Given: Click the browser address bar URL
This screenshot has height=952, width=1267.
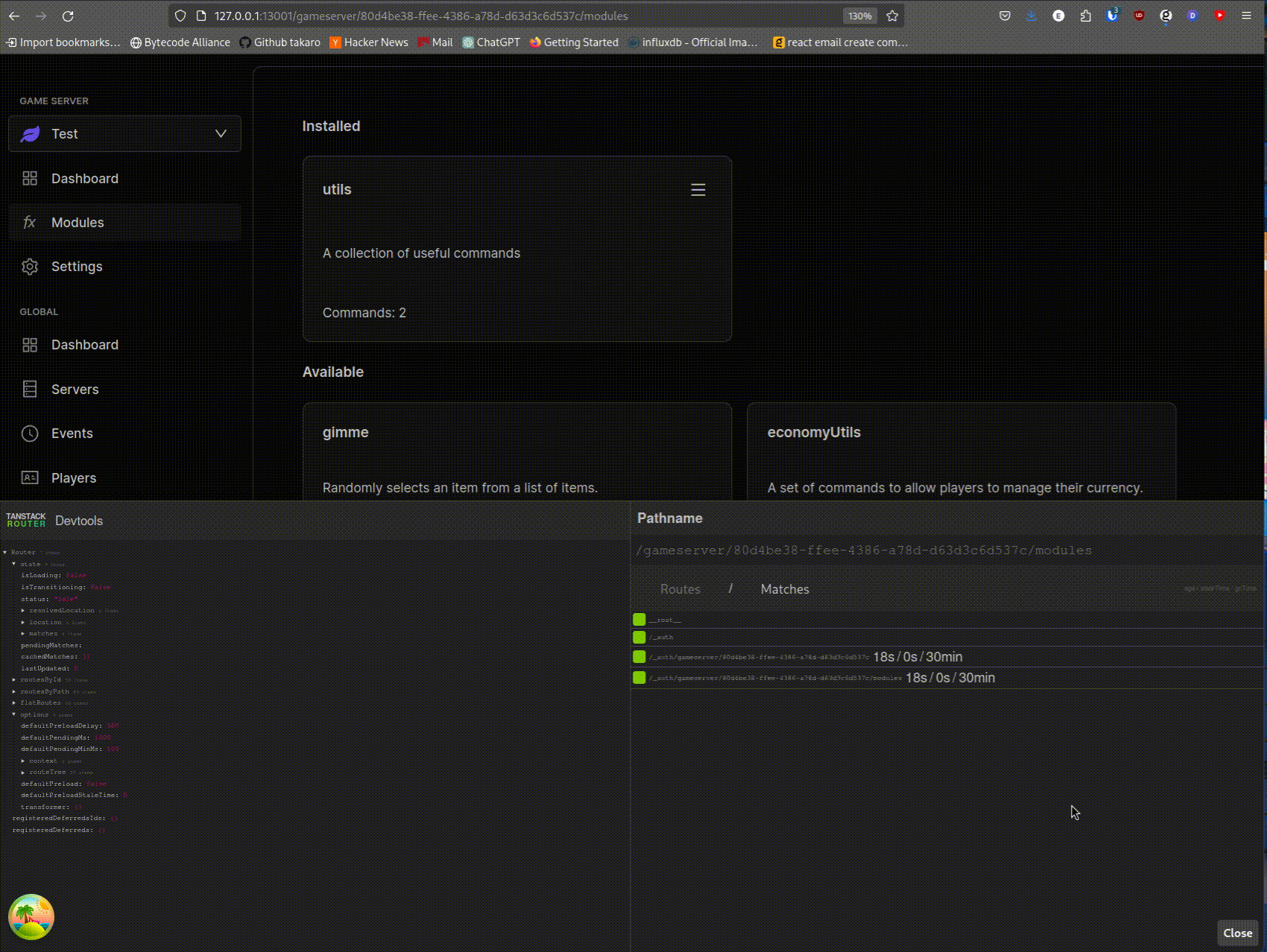Looking at the screenshot, I should (x=421, y=16).
